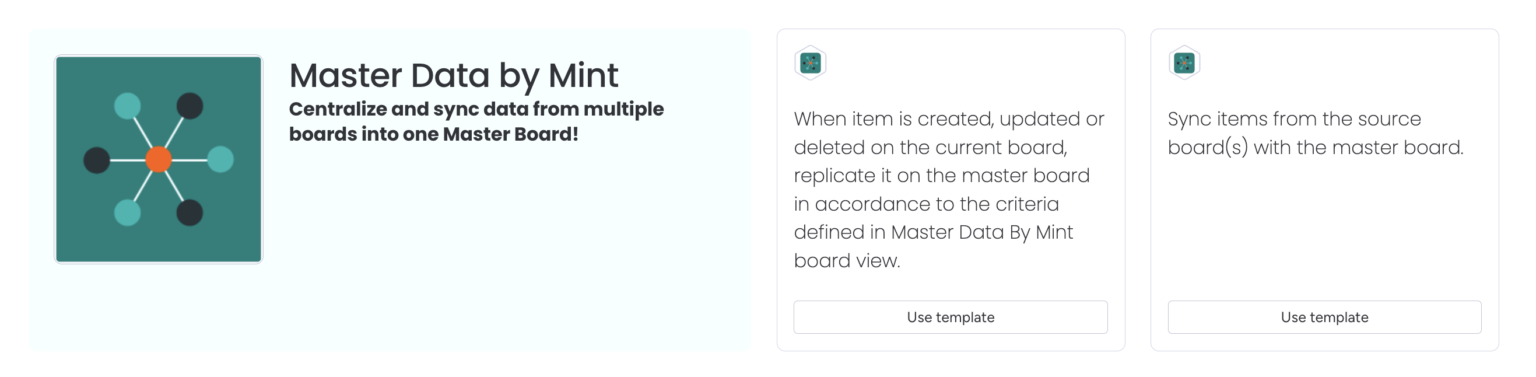Image resolution: width=1536 pixels, height=377 pixels.
Task: Click the "Master Data by Mint" title
Action: [x=454, y=75]
